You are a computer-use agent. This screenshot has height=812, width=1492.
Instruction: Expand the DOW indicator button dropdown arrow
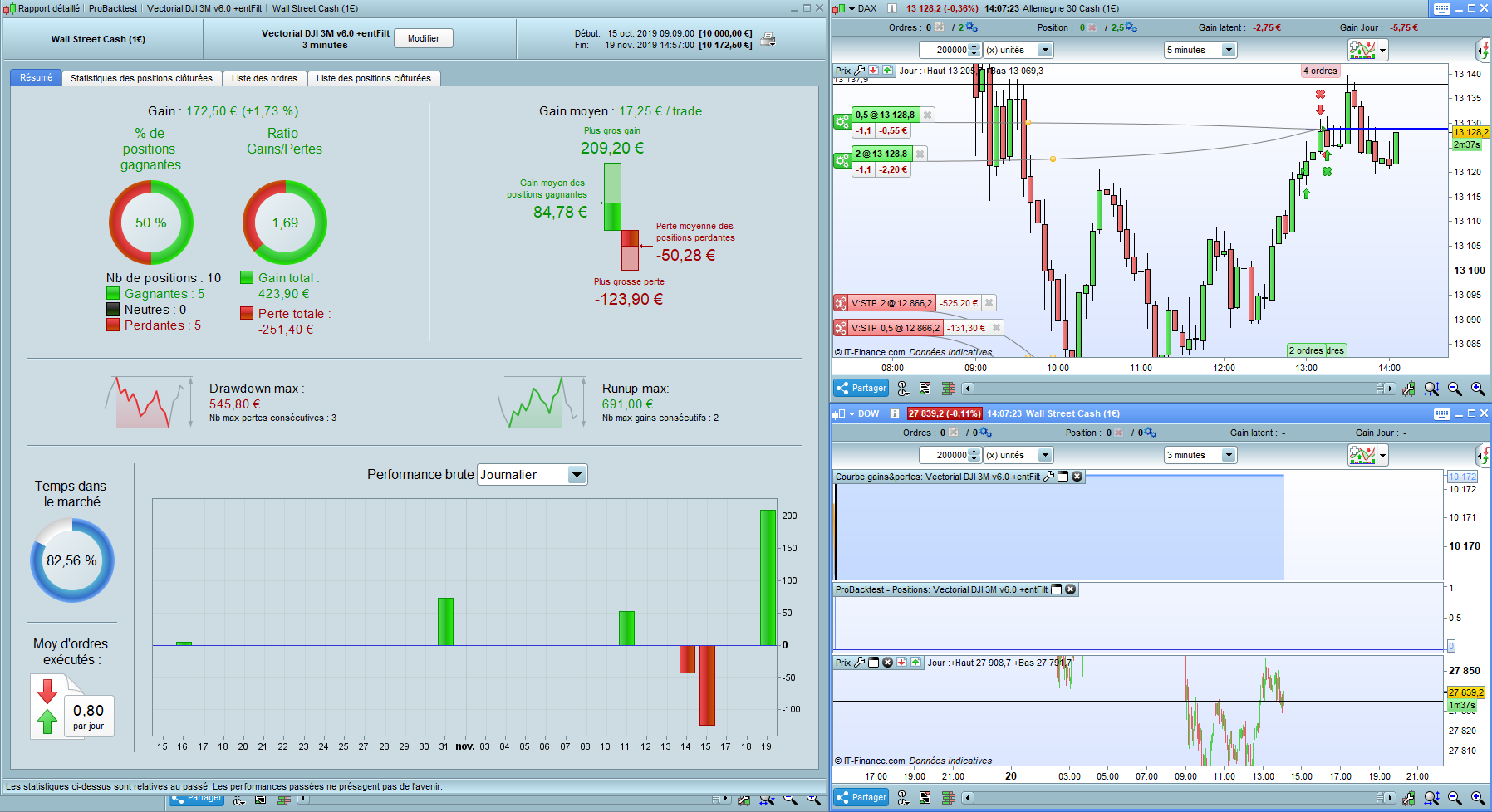tap(1383, 456)
